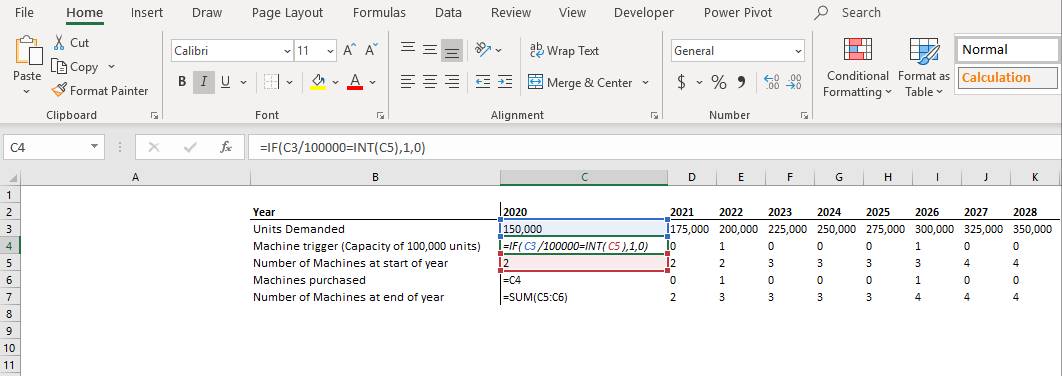Increase indent in Alignment group
1062x376 pixels.
505,82
